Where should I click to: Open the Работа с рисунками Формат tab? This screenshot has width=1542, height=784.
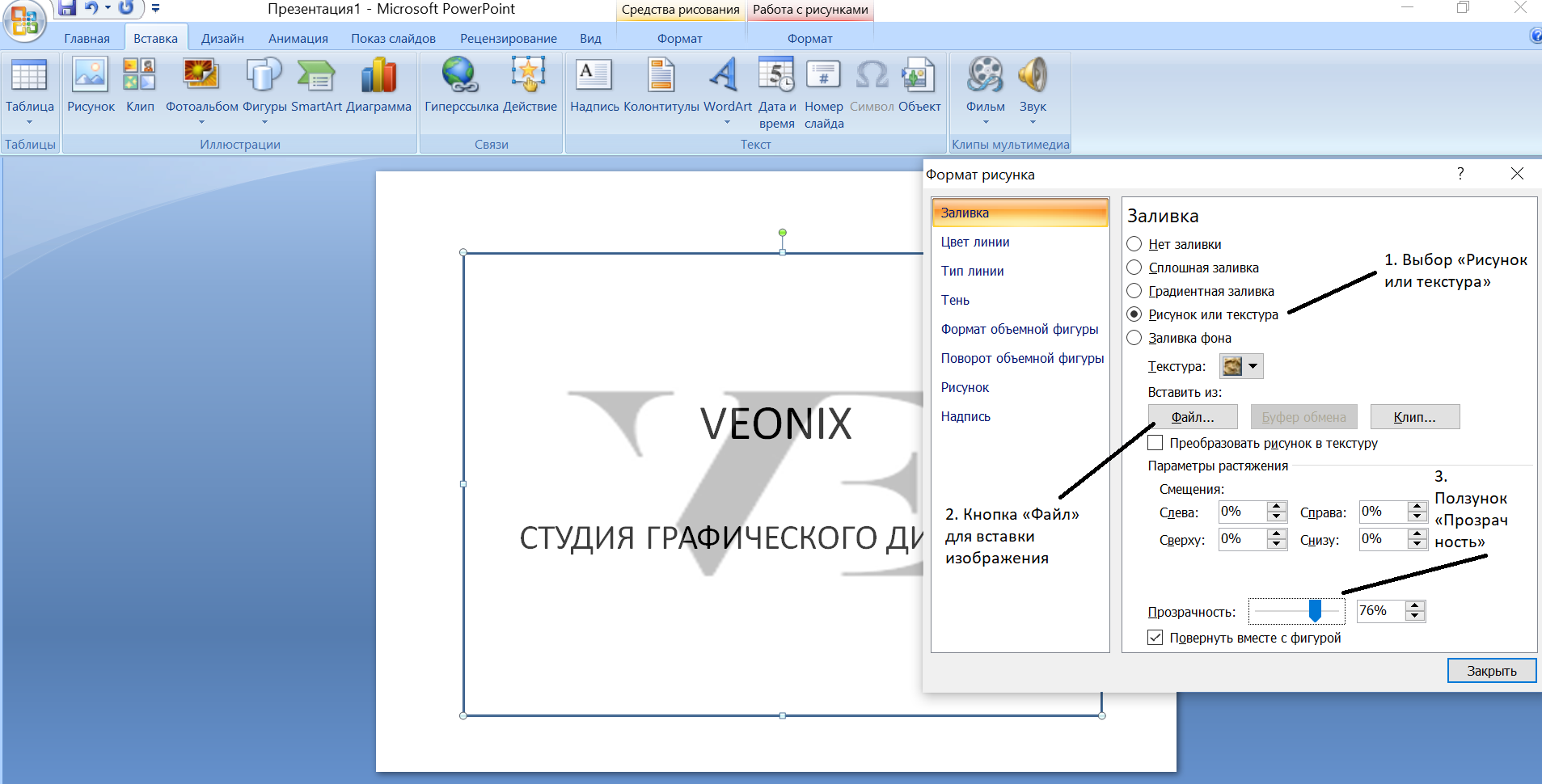click(x=809, y=38)
